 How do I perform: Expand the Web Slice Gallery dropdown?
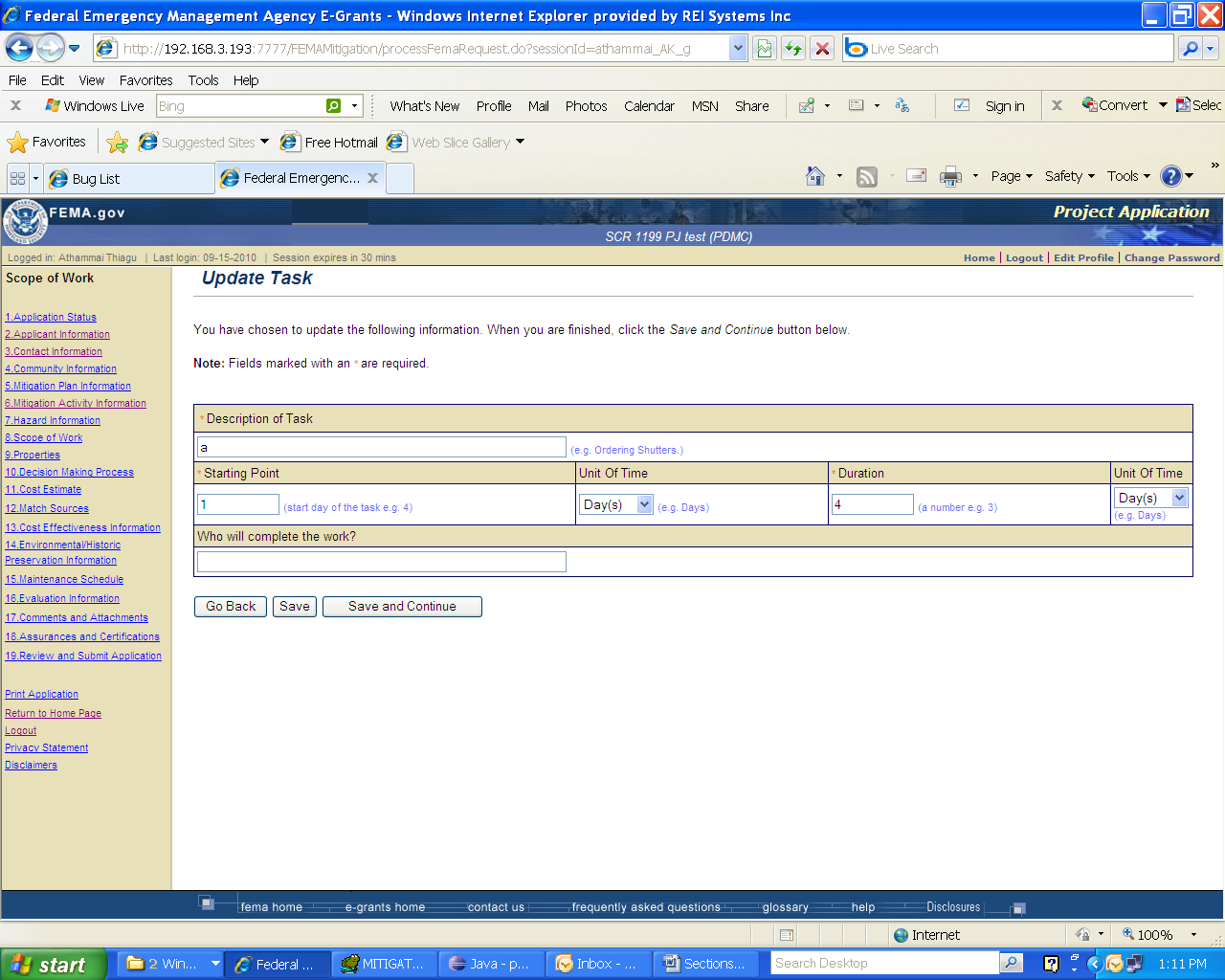tap(521, 142)
